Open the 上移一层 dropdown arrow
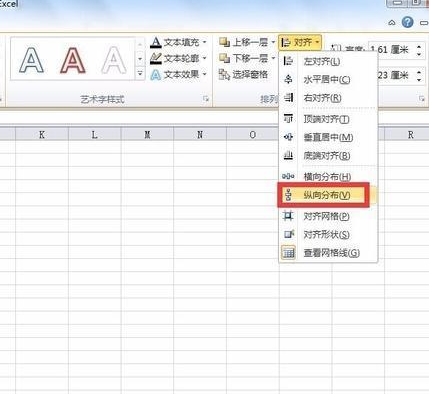This screenshot has height=394, width=429. coord(273,42)
